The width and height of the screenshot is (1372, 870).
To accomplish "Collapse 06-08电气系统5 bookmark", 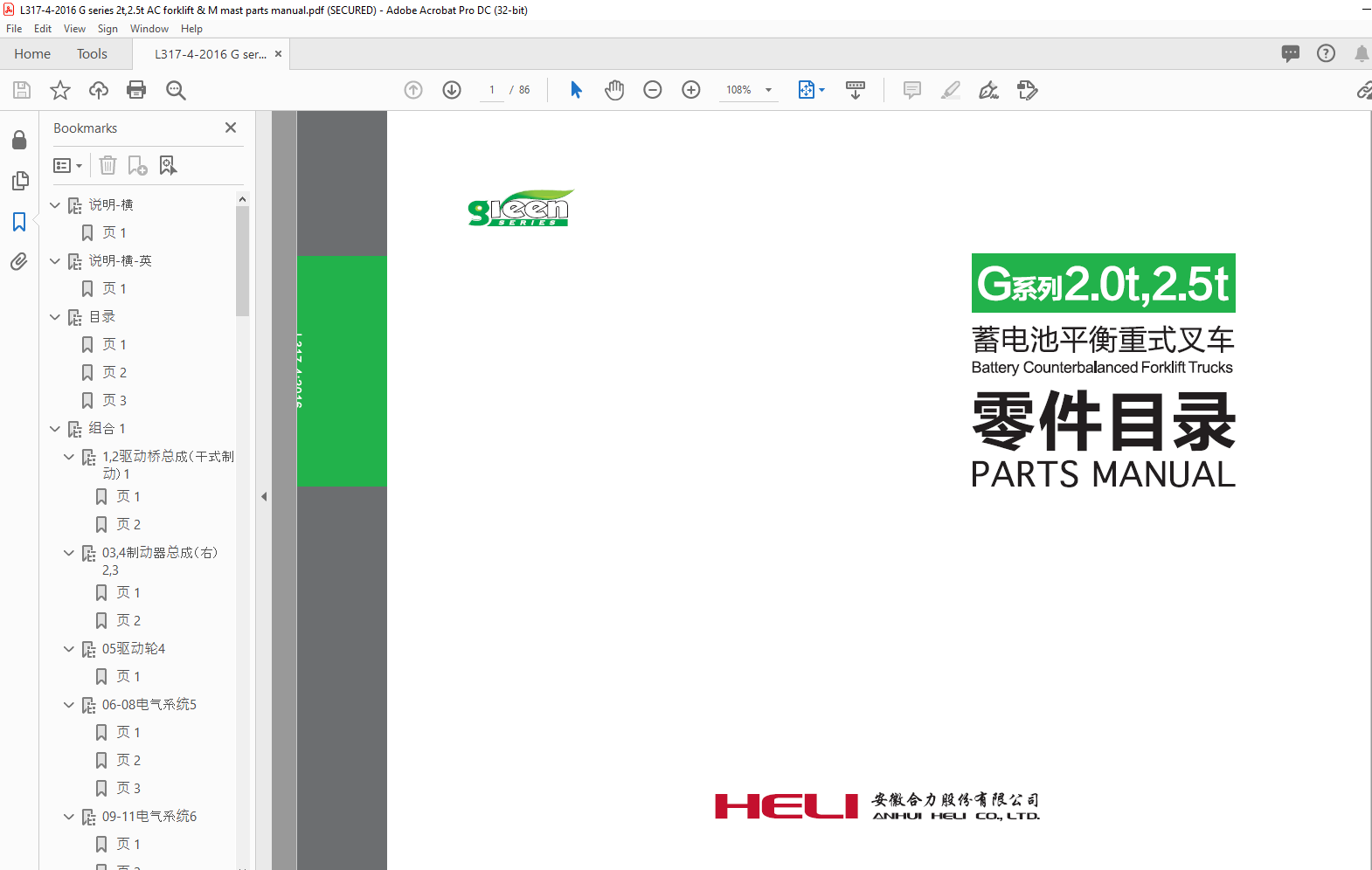I will (x=69, y=705).
